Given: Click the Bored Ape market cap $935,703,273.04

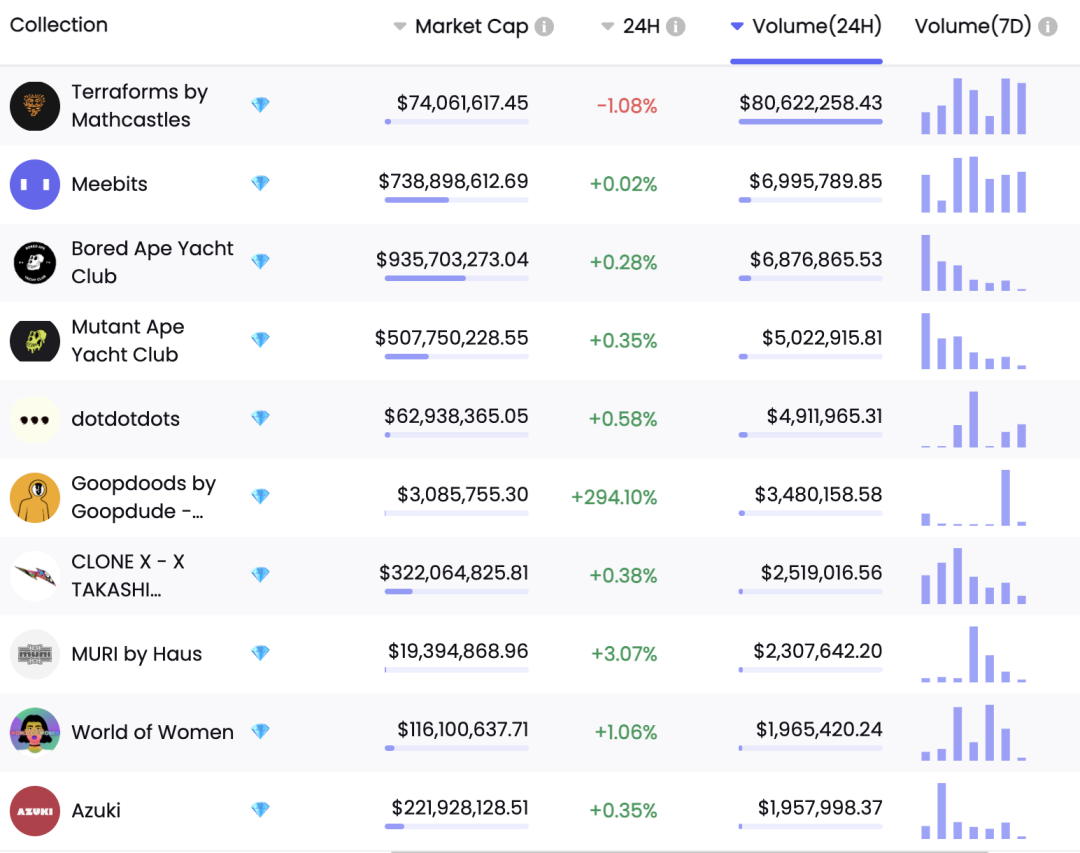Looking at the screenshot, I should tap(452, 260).
